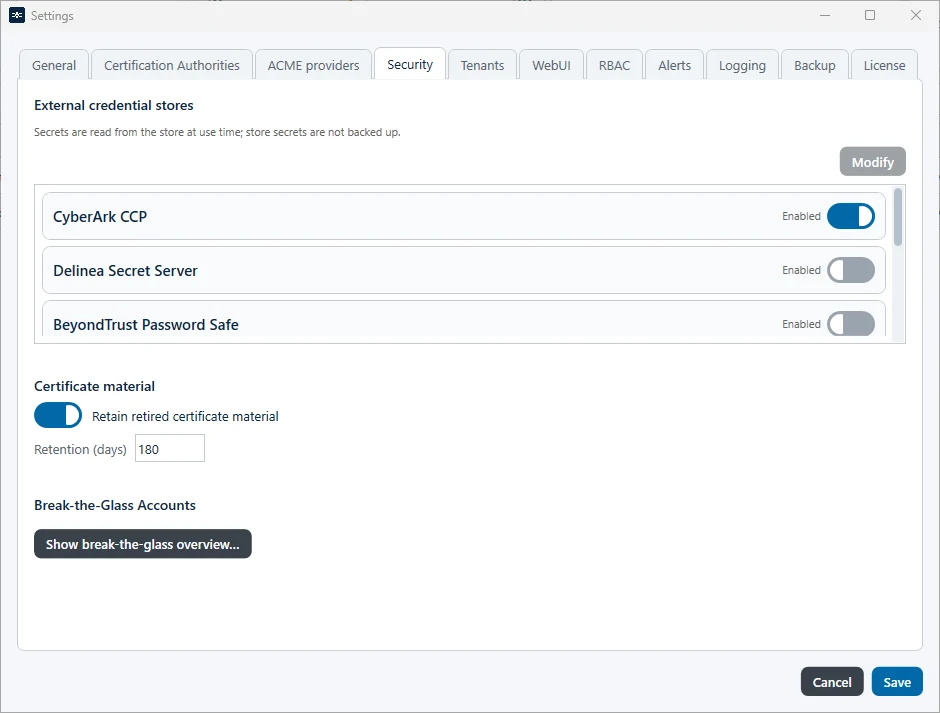Switch to Certification Authorities tab

171,65
